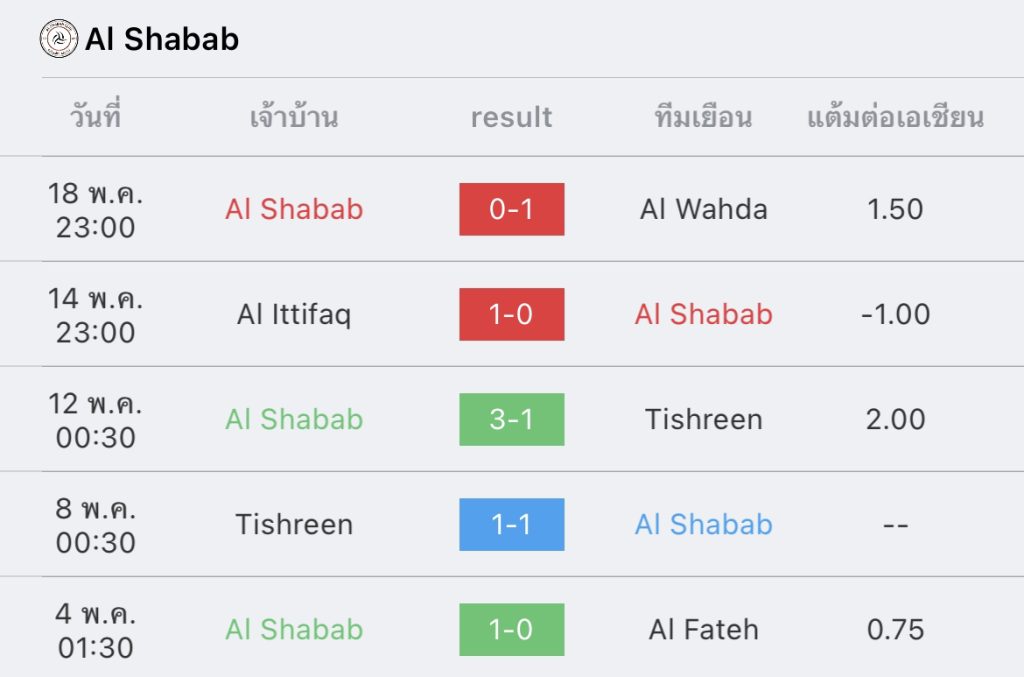This screenshot has height=677, width=1024.
Task: Click the 0.75 Asian handicap value
Action: (895, 630)
